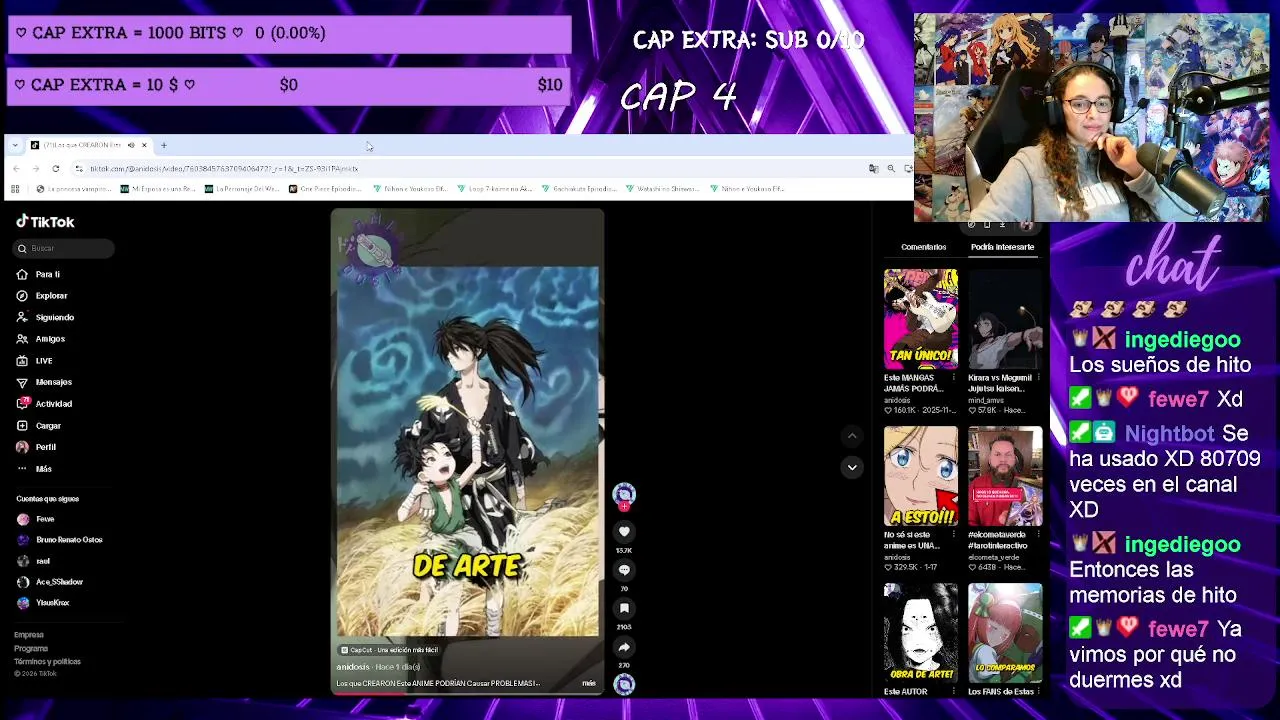Image resolution: width=1280 pixels, height=720 pixels.
Task: Switch to the Comentarios tab
Action: 923,247
